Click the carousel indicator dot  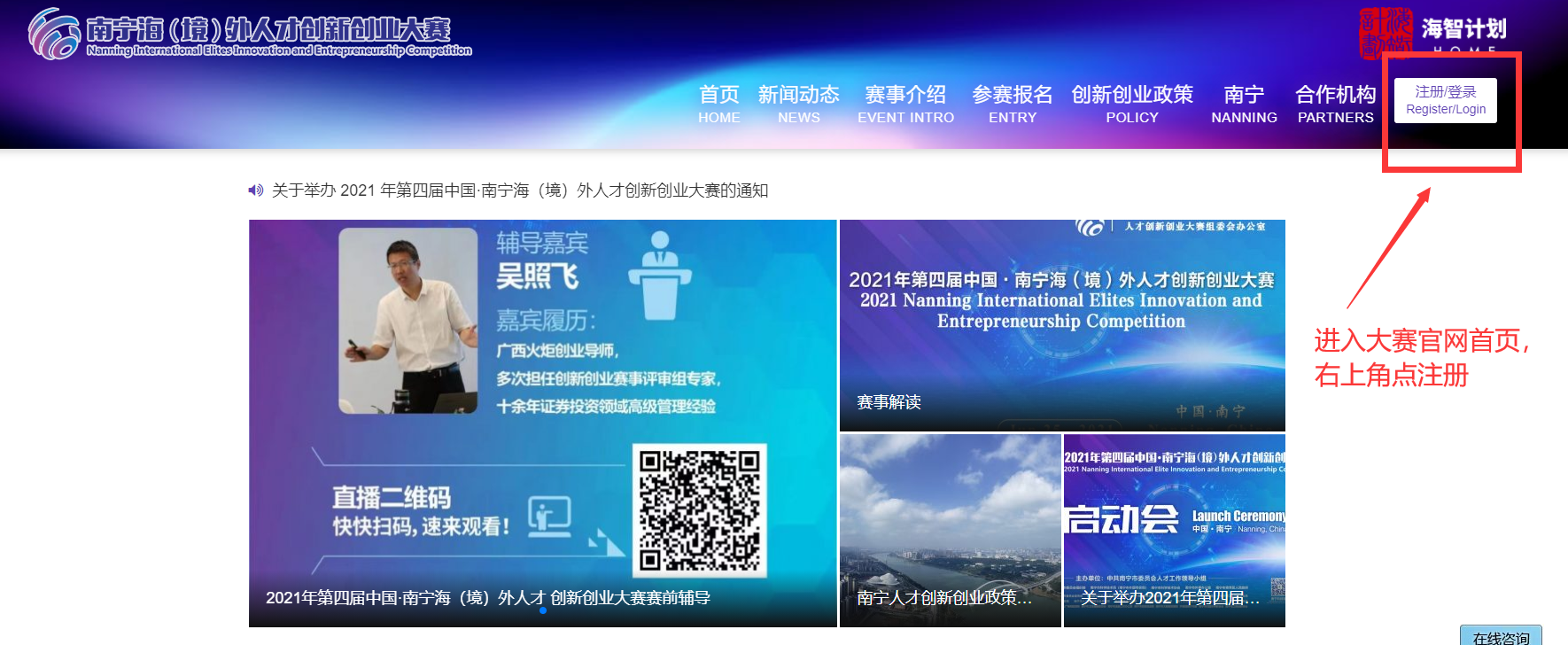pyautogui.click(x=543, y=610)
